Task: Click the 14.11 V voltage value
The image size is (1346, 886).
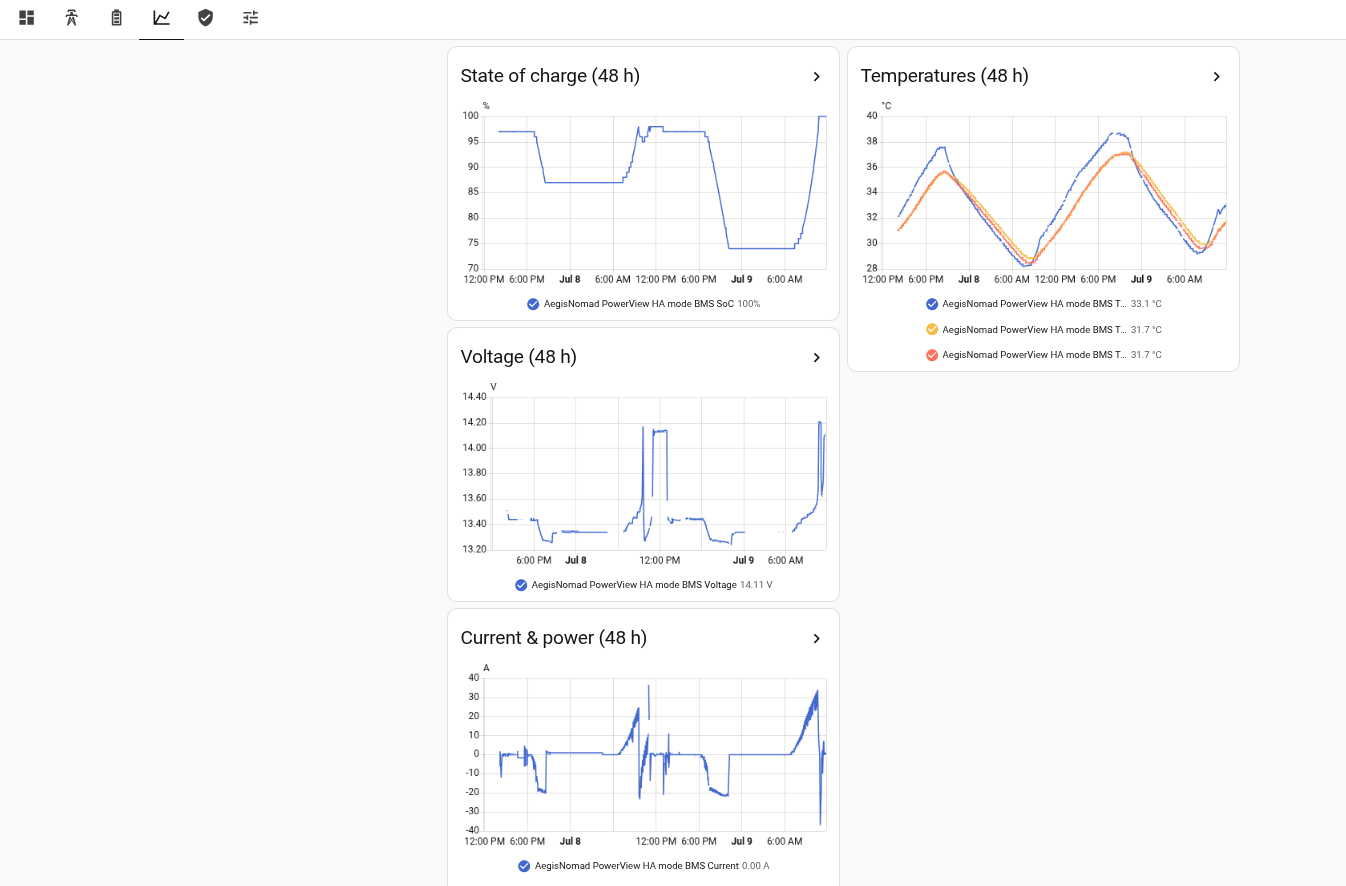Action: tap(756, 585)
